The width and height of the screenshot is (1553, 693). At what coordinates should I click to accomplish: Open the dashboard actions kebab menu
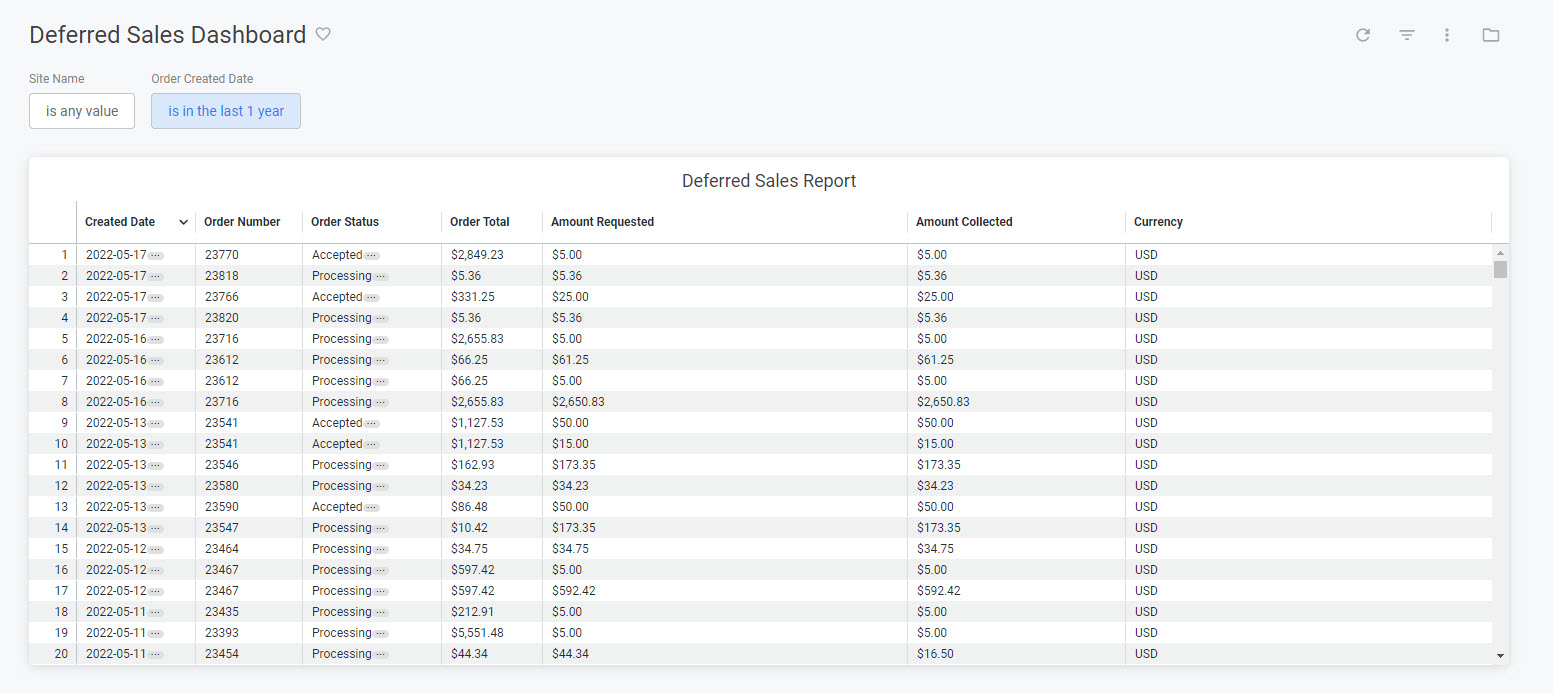point(1447,35)
